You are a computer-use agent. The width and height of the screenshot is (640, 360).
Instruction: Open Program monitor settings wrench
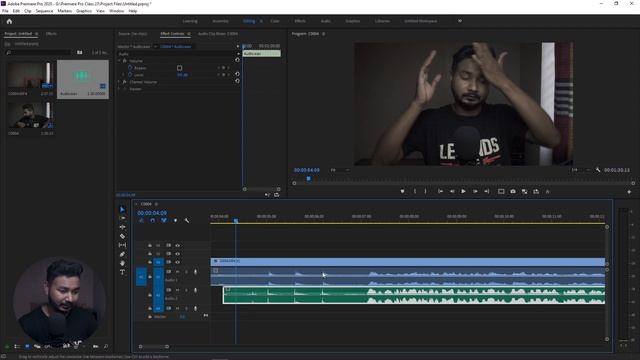(598, 170)
